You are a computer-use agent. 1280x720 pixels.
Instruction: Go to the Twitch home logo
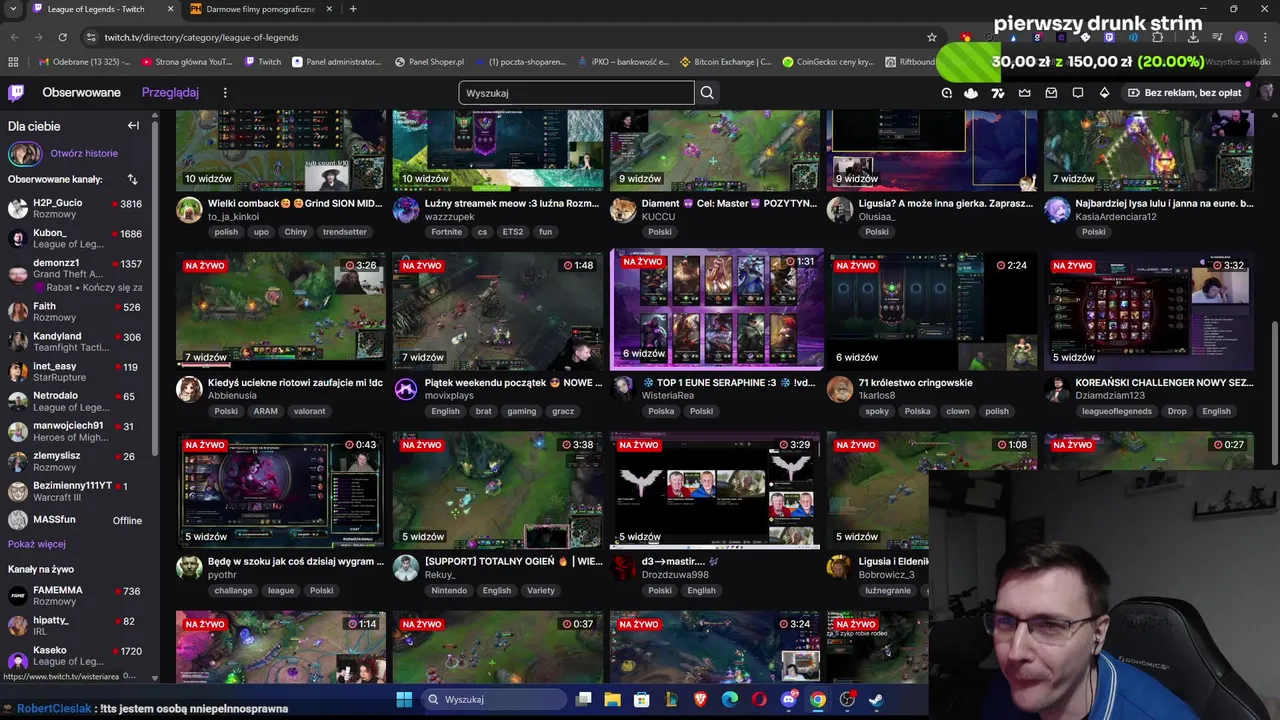[16, 93]
